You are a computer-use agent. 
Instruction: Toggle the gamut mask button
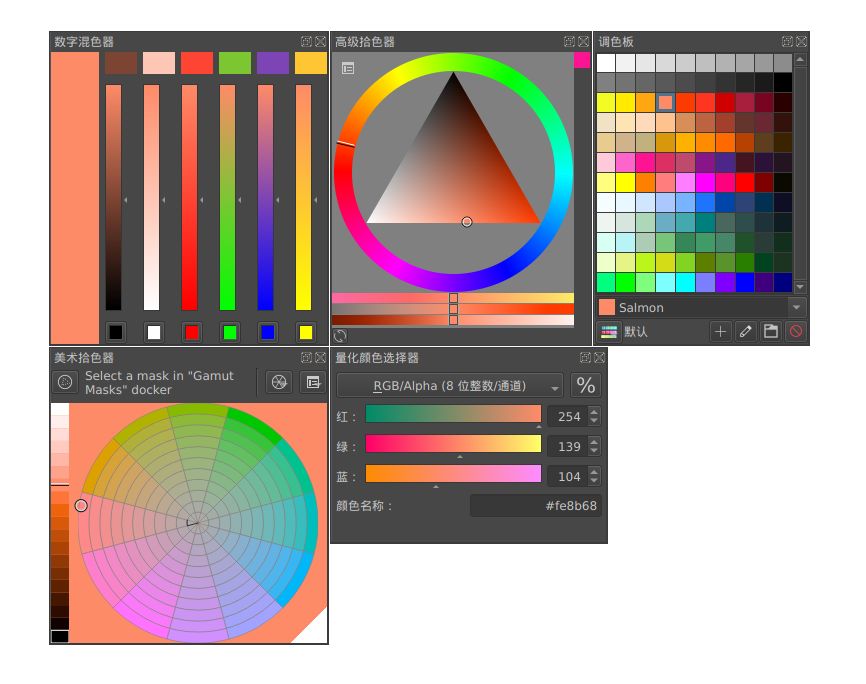pyautogui.click(x=65, y=382)
